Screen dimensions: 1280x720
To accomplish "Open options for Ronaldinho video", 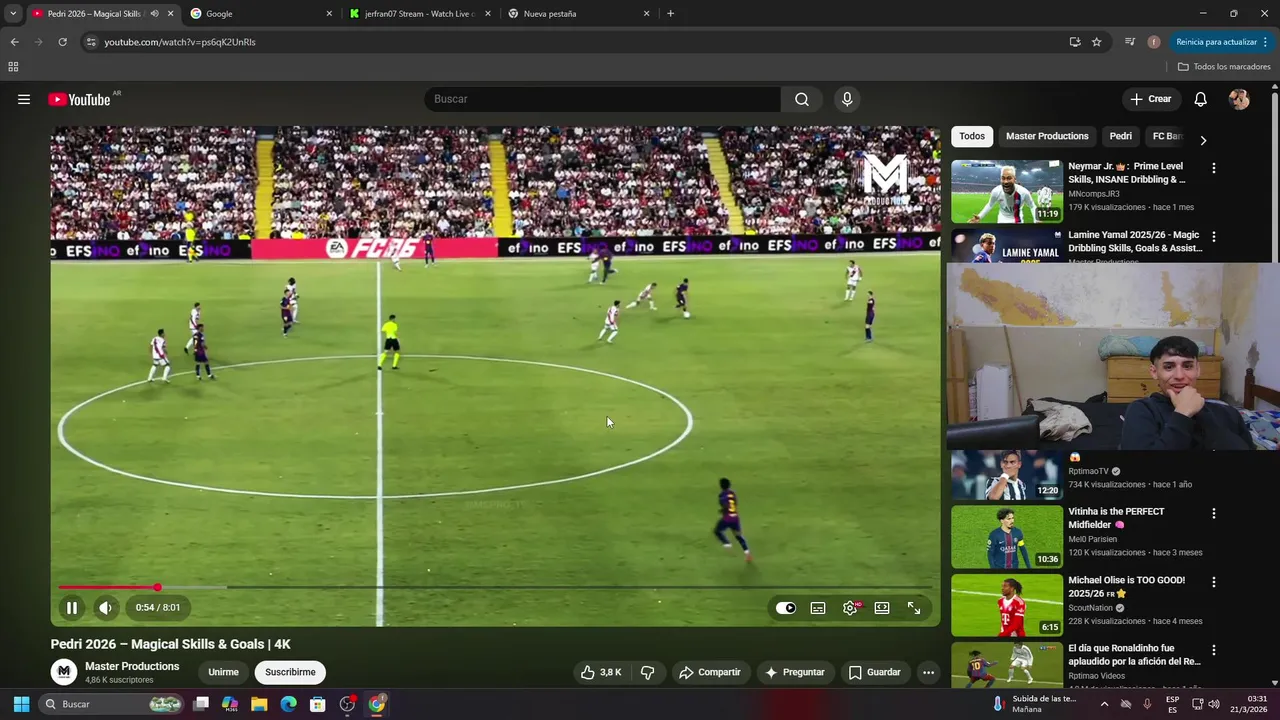I will (x=1214, y=651).
